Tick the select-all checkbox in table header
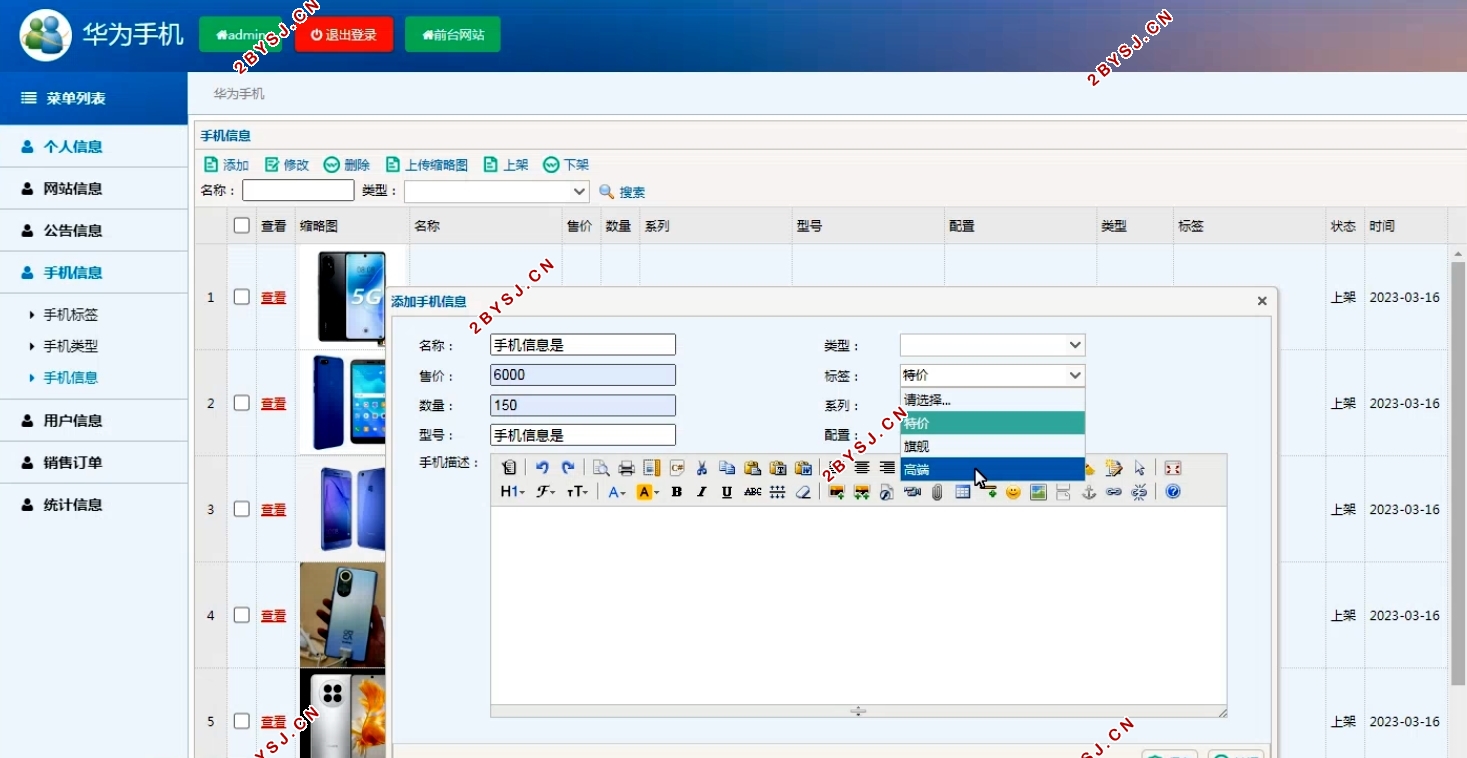 tap(241, 225)
